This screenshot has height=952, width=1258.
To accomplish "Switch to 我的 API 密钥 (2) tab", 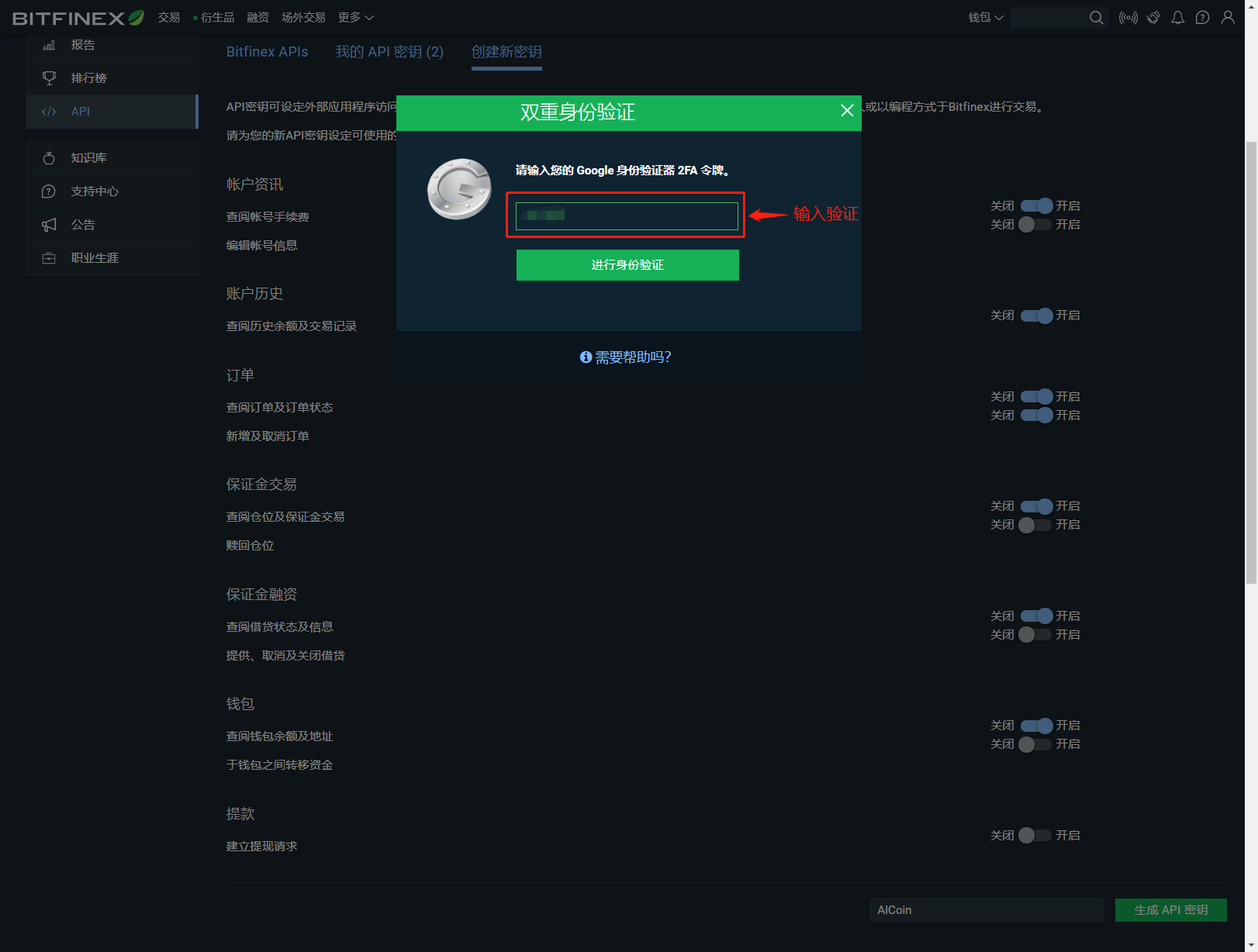I will [x=389, y=52].
